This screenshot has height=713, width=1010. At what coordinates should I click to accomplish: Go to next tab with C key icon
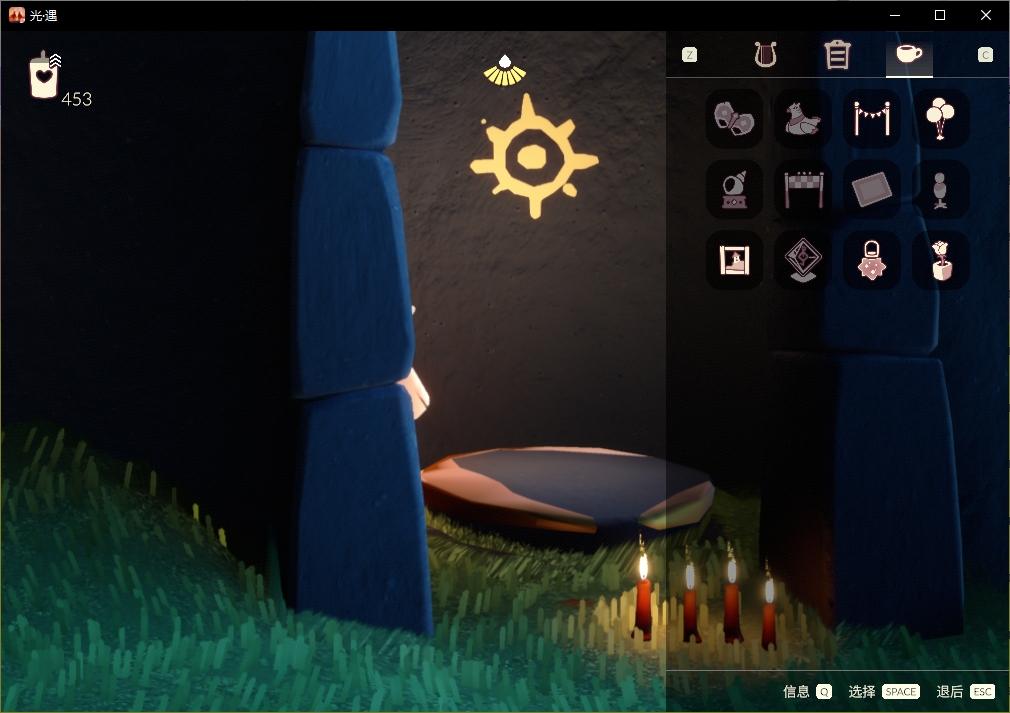(x=985, y=55)
